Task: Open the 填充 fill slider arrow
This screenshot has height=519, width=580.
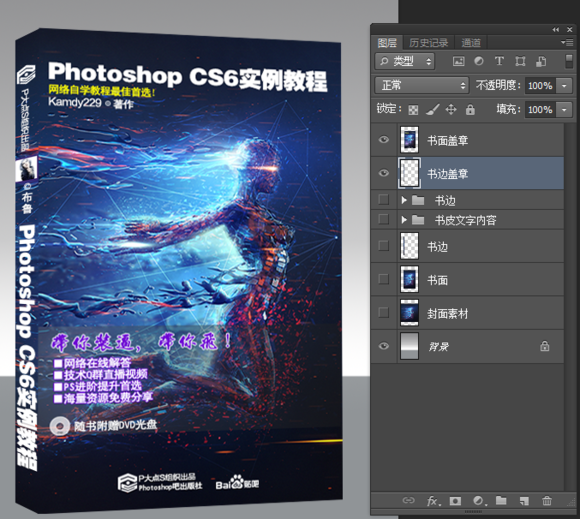Action: tap(564, 110)
